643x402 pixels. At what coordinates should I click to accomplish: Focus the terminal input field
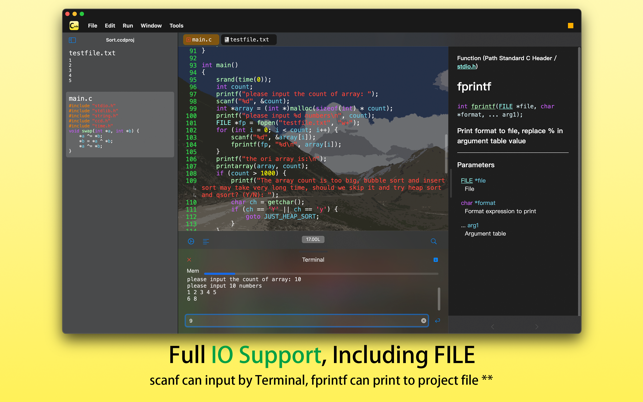pyautogui.click(x=307, y=320)
